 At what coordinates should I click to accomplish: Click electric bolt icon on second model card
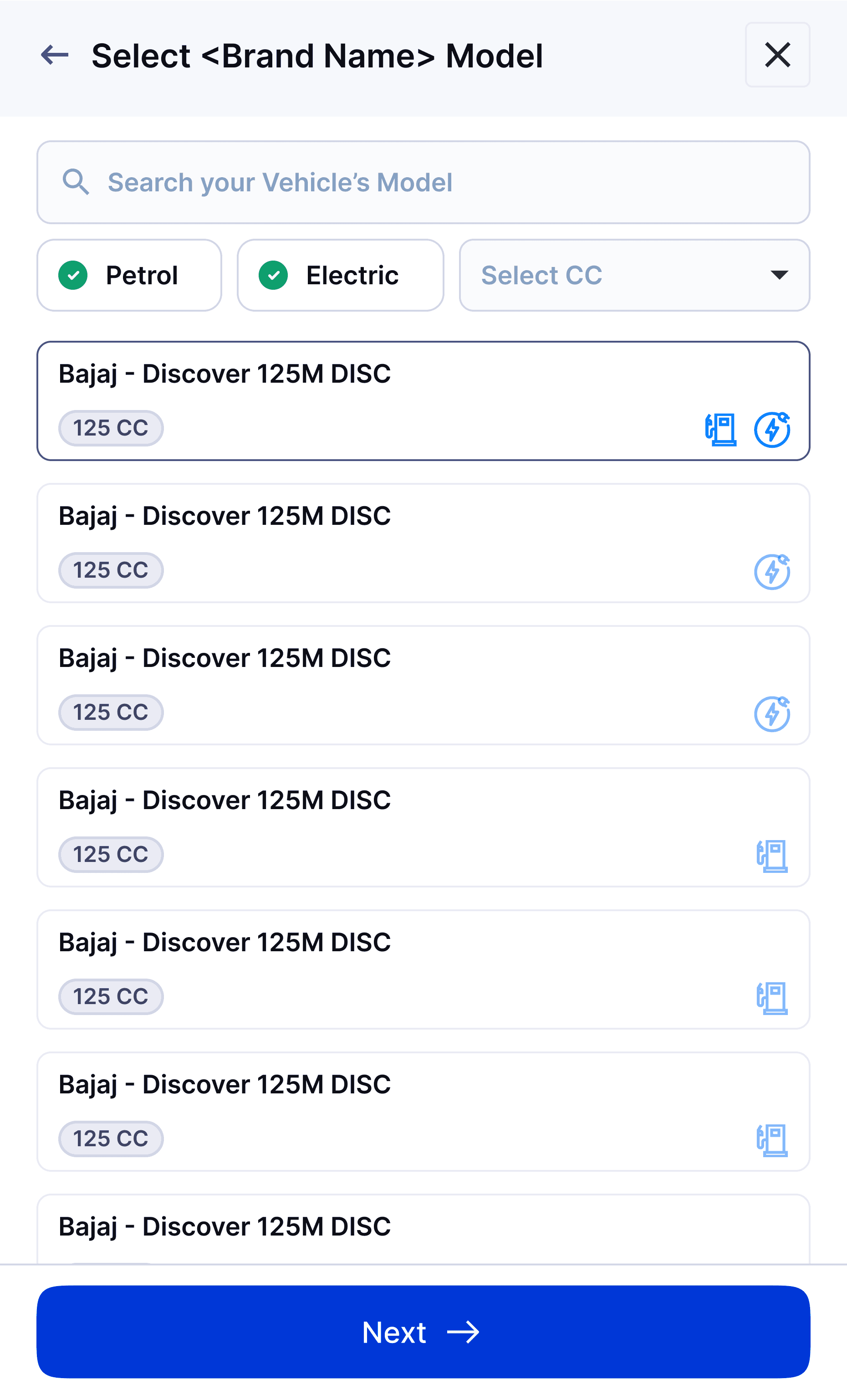[772, 572]
